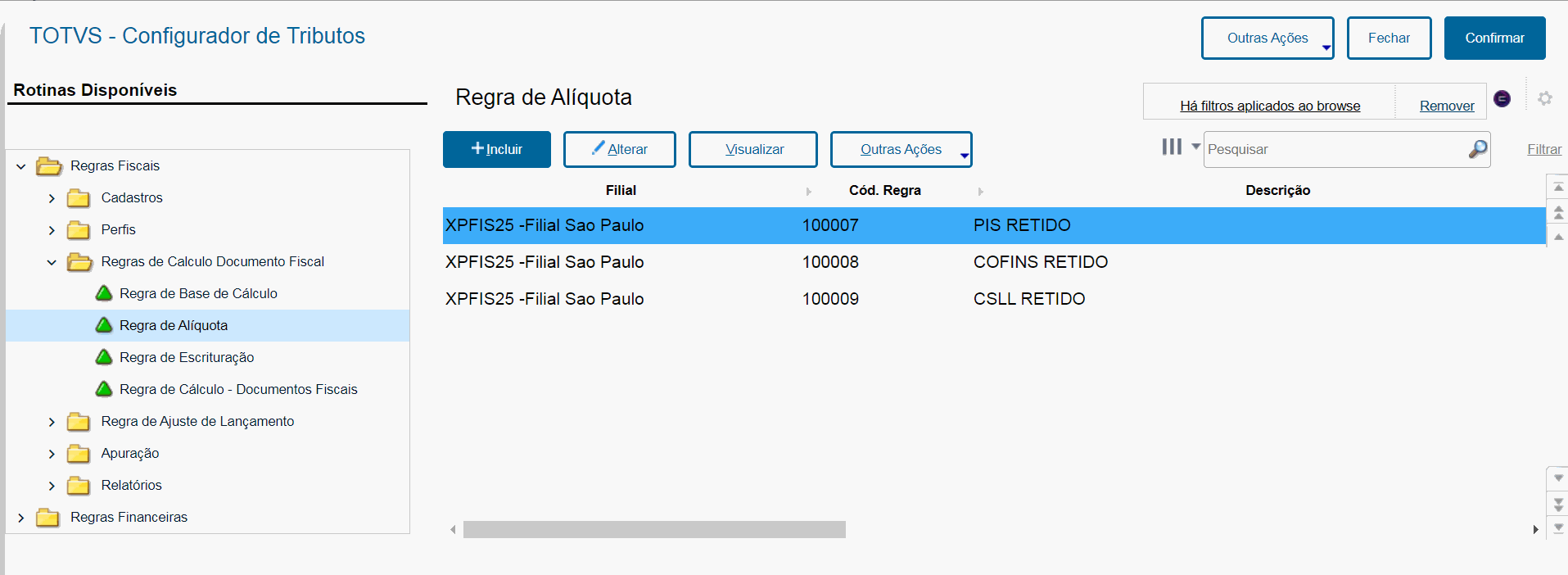Jump to first record with top arrow

pyautogui.click(x=1558, y=188)
